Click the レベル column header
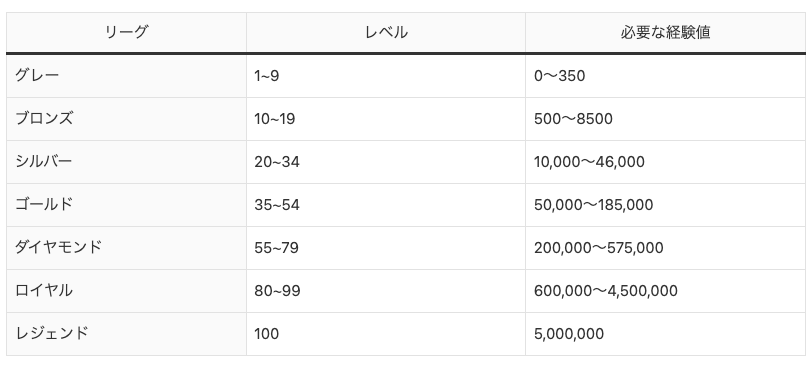 [386, 32]
